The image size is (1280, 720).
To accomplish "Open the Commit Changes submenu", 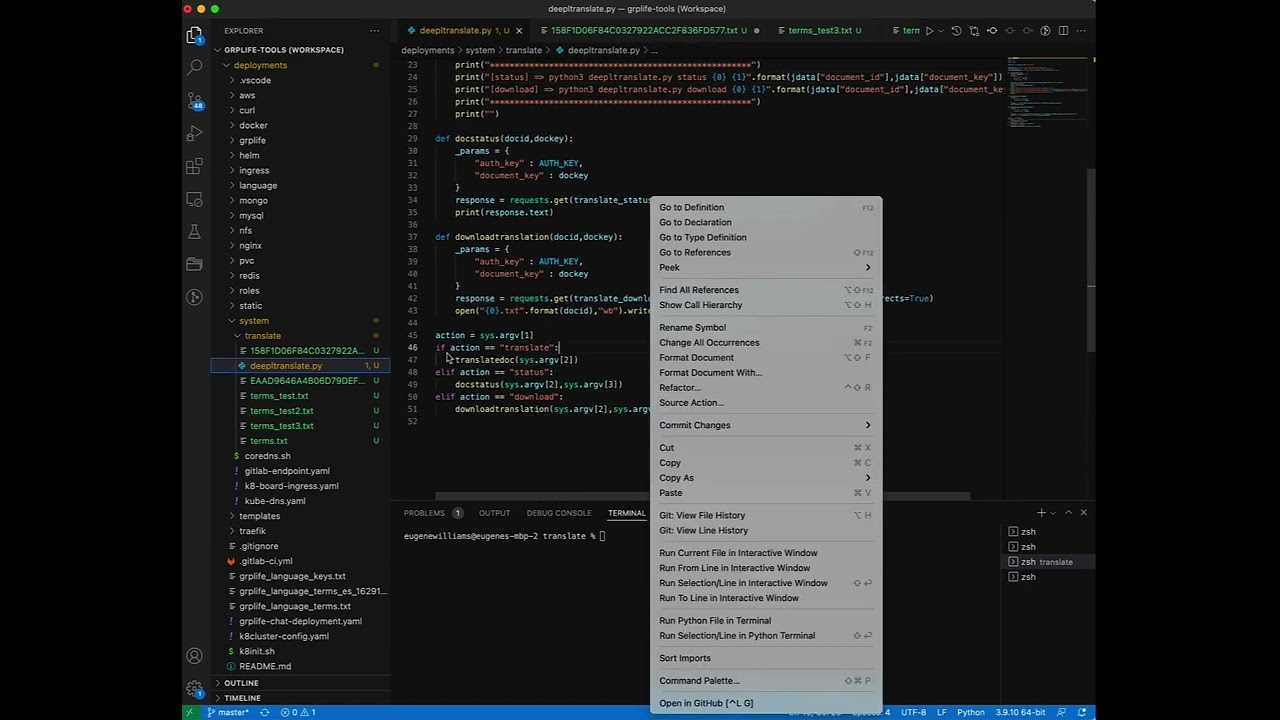I will pyautogui.click(x=766, y=425).
